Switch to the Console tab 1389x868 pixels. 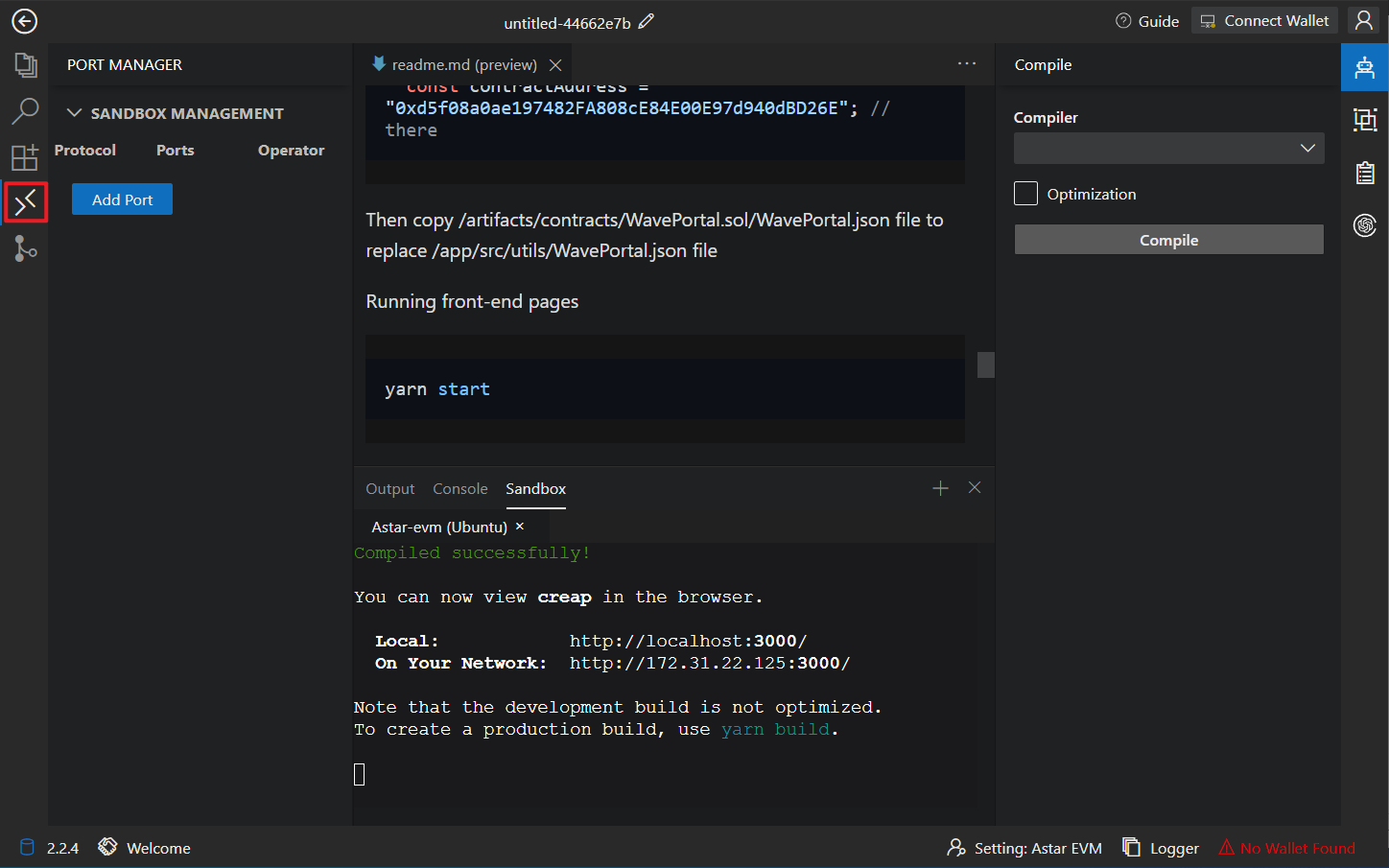click(459, 489)
